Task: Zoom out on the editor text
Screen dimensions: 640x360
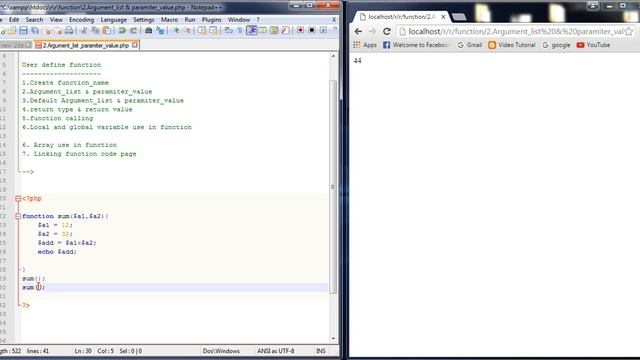Action: tap(187, 31)
